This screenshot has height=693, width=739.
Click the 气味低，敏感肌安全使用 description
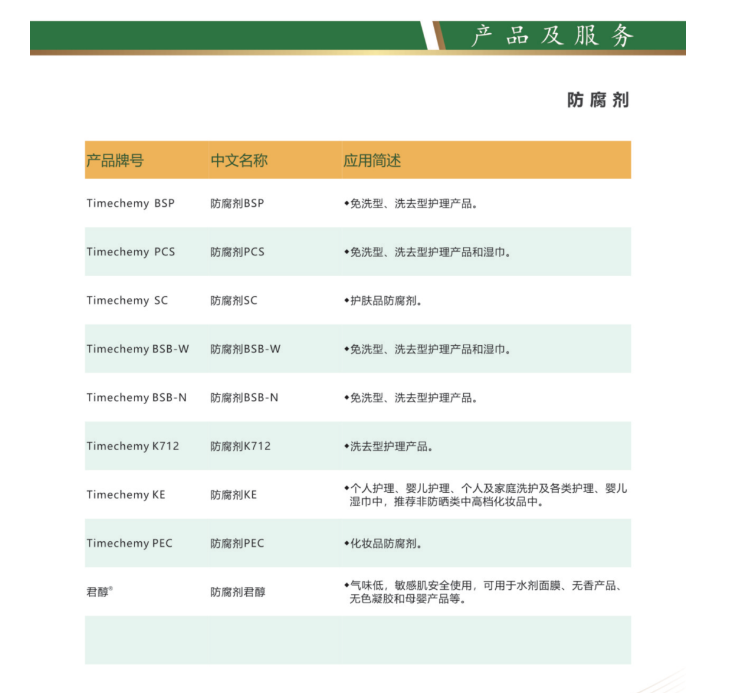(x=483, y=592)
